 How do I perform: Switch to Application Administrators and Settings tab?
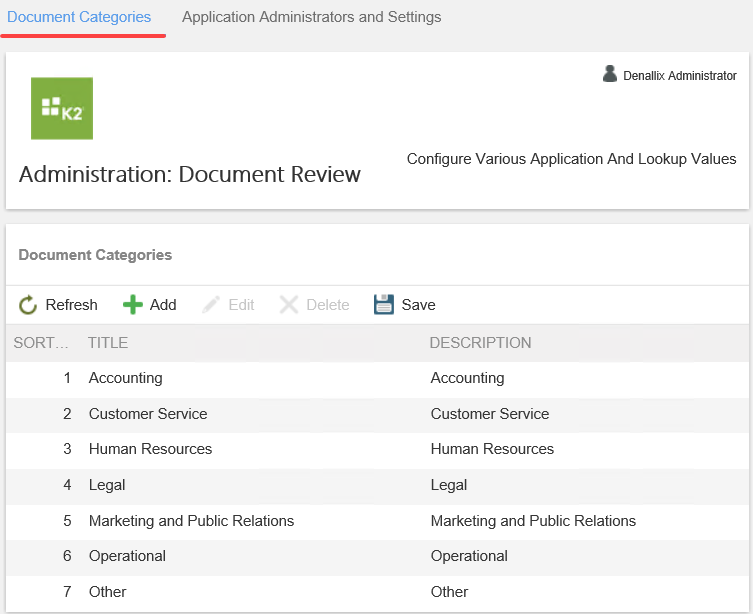(311, 17)
